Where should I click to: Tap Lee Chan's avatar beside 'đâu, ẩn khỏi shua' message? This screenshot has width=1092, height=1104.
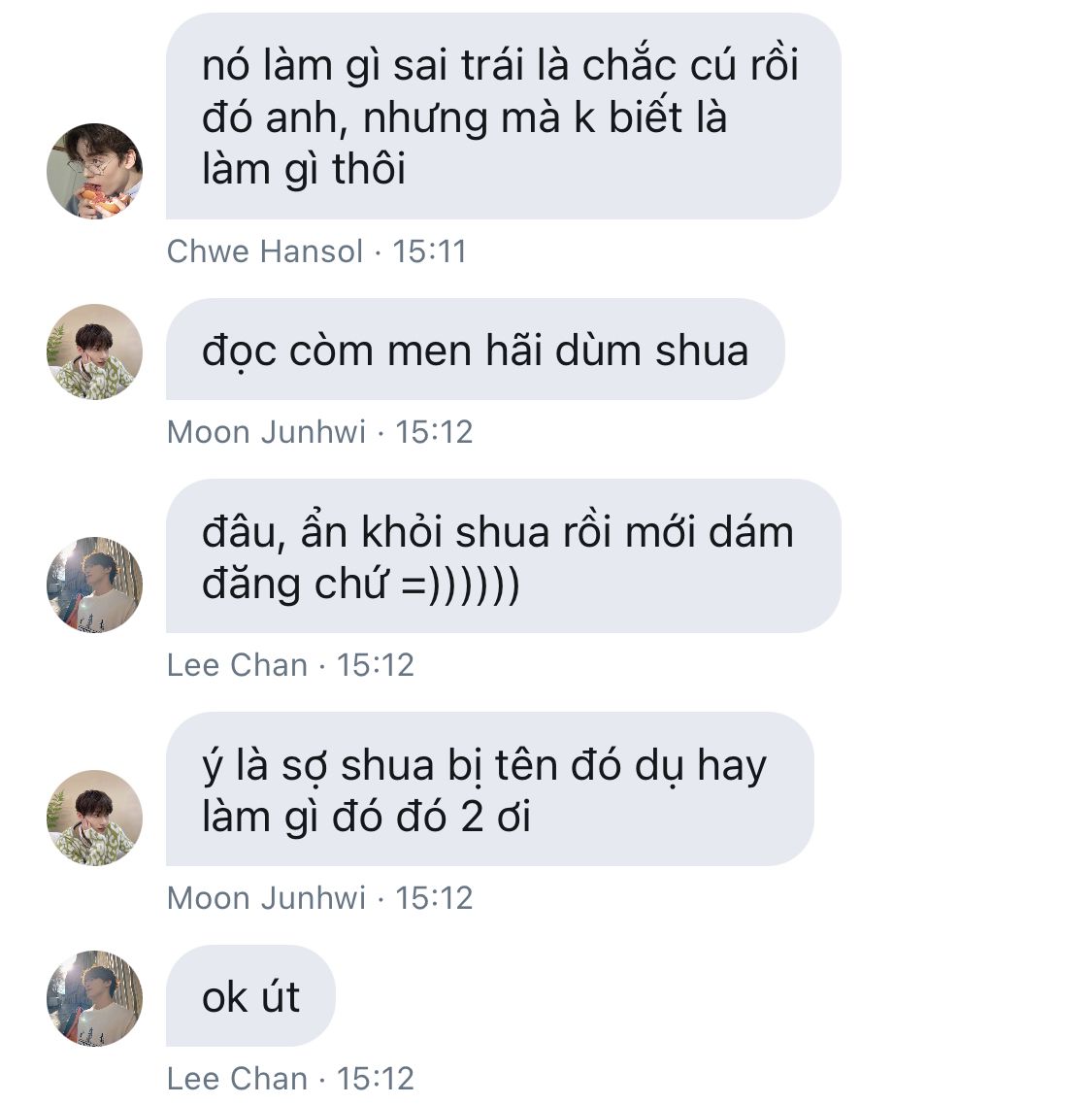pos(94,585)
